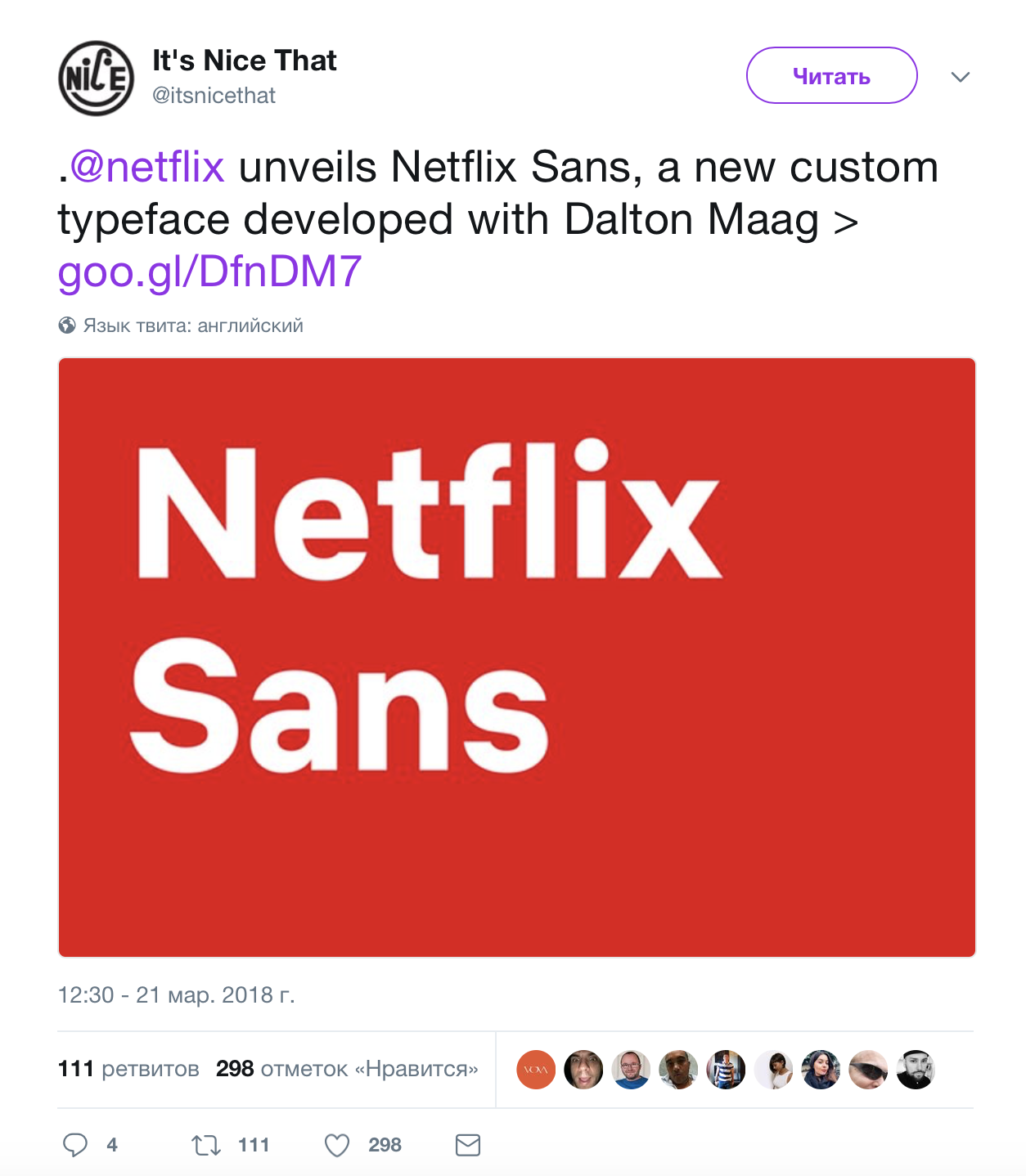1026x1176 pixels.
Task: Open the tweet timestamp 12:30 - 21 мар. 2018
Action: pos(176,994)
